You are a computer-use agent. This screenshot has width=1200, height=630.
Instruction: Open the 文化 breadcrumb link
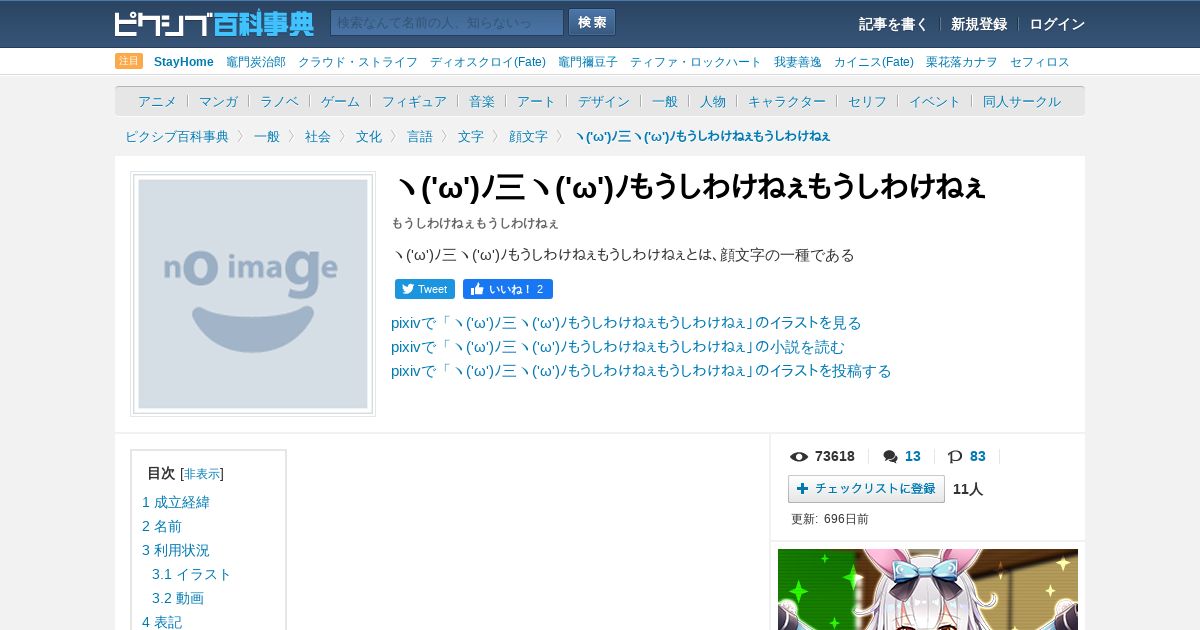[x=369, y=136]
